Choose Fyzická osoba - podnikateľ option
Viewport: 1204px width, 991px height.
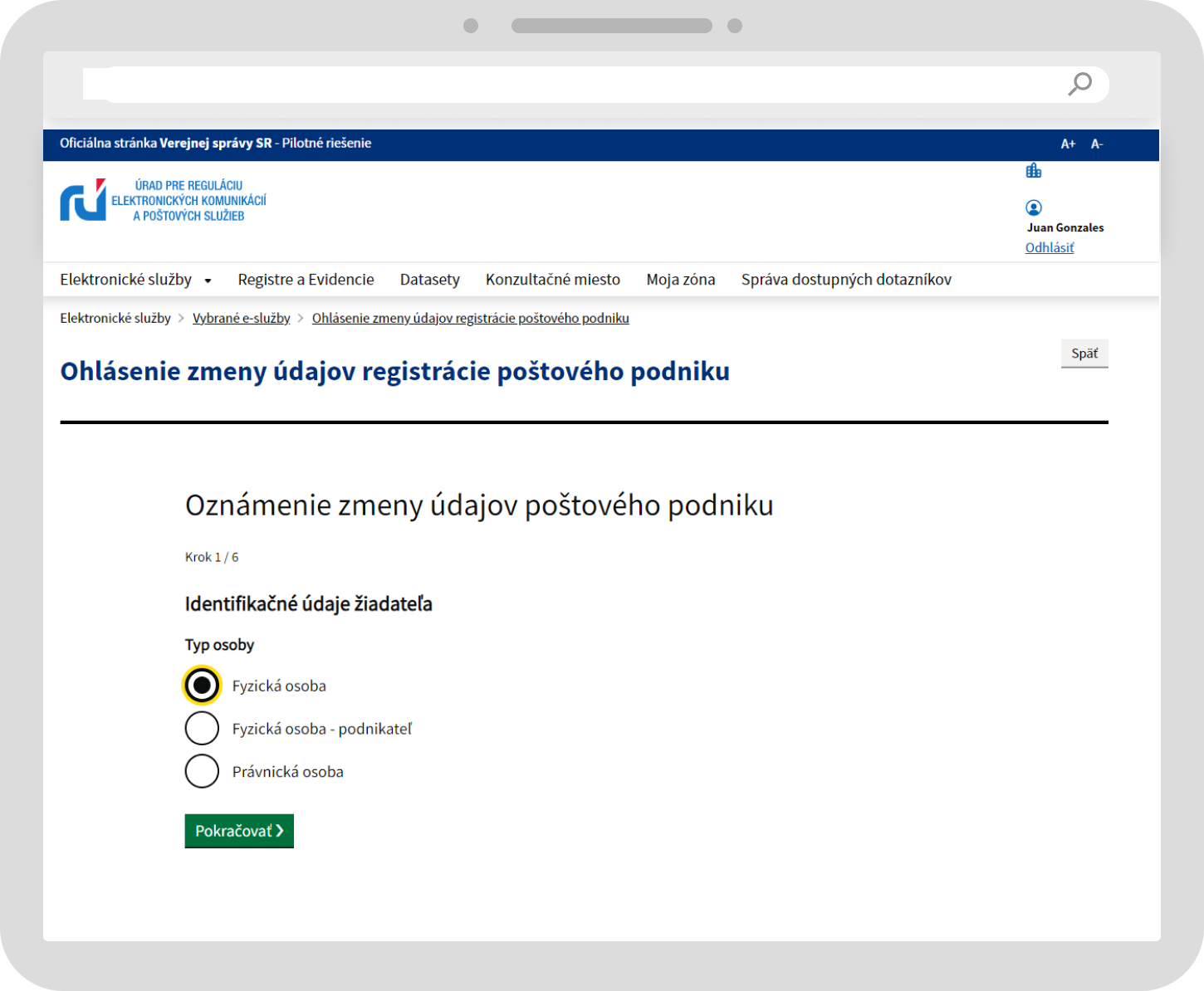coord(202,729)
